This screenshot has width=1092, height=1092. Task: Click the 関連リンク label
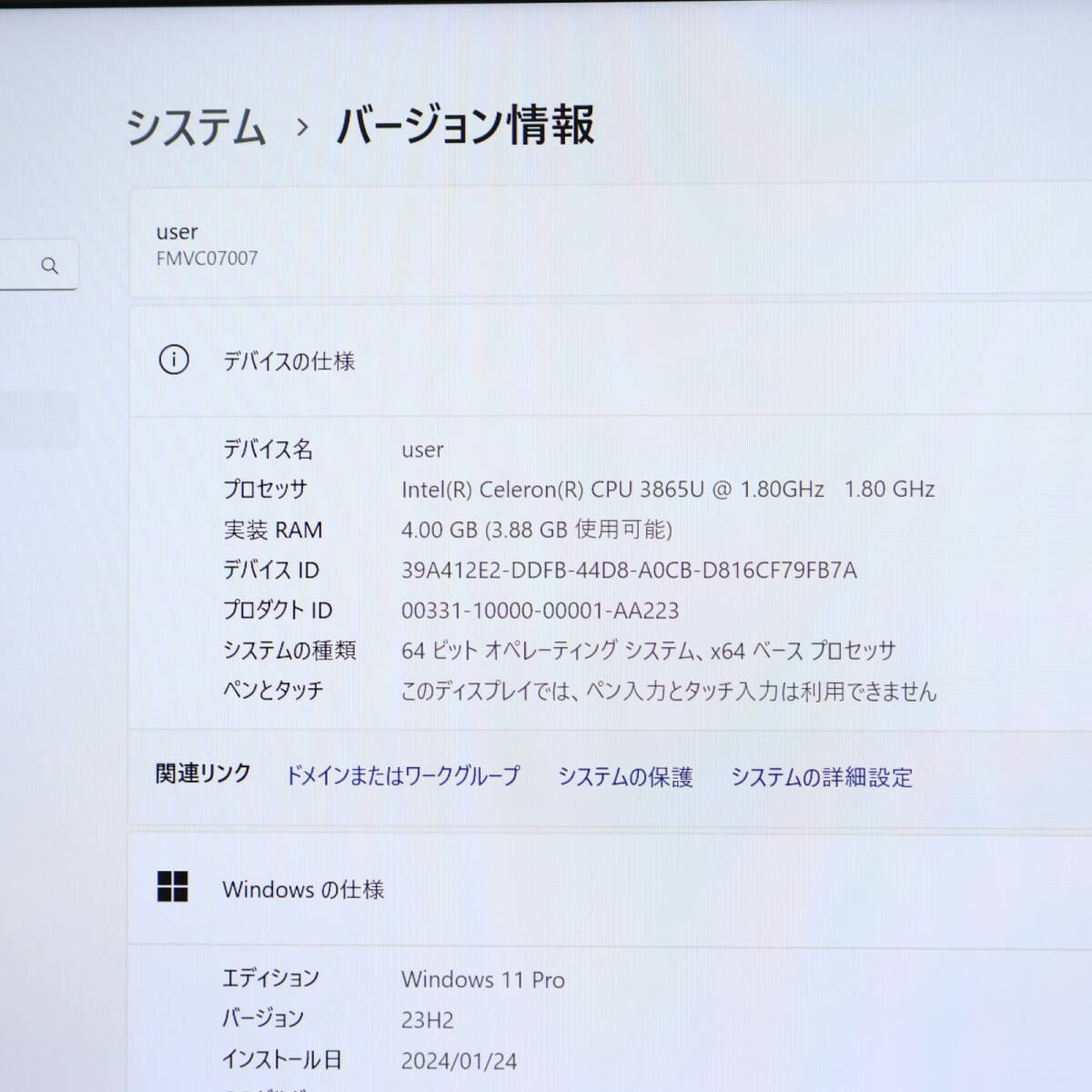pyautogui.click(x=203, y=774)
